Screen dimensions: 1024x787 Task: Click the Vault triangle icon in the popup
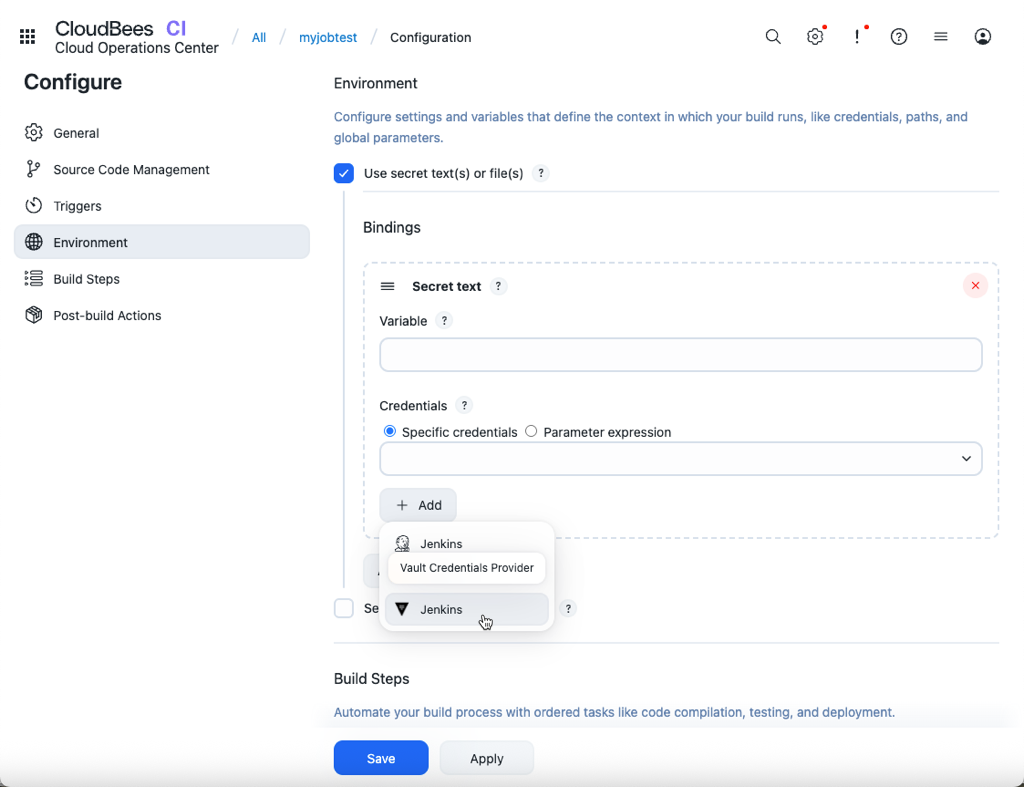pos(402,609)
